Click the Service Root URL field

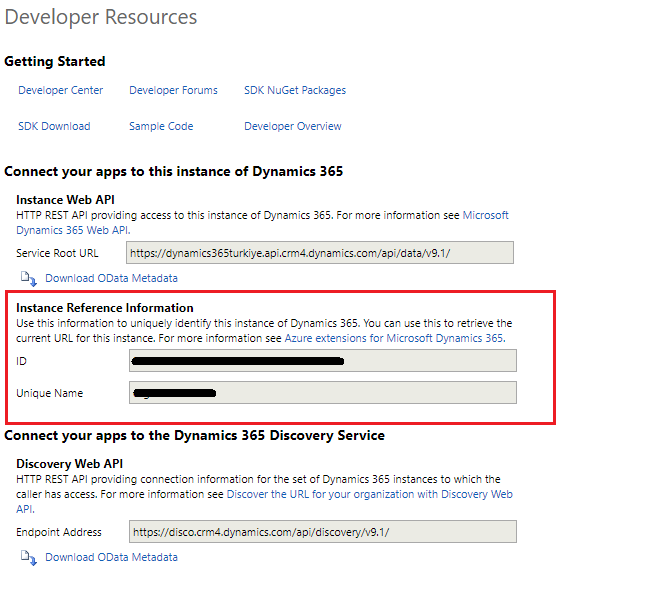tap(320, 253)
